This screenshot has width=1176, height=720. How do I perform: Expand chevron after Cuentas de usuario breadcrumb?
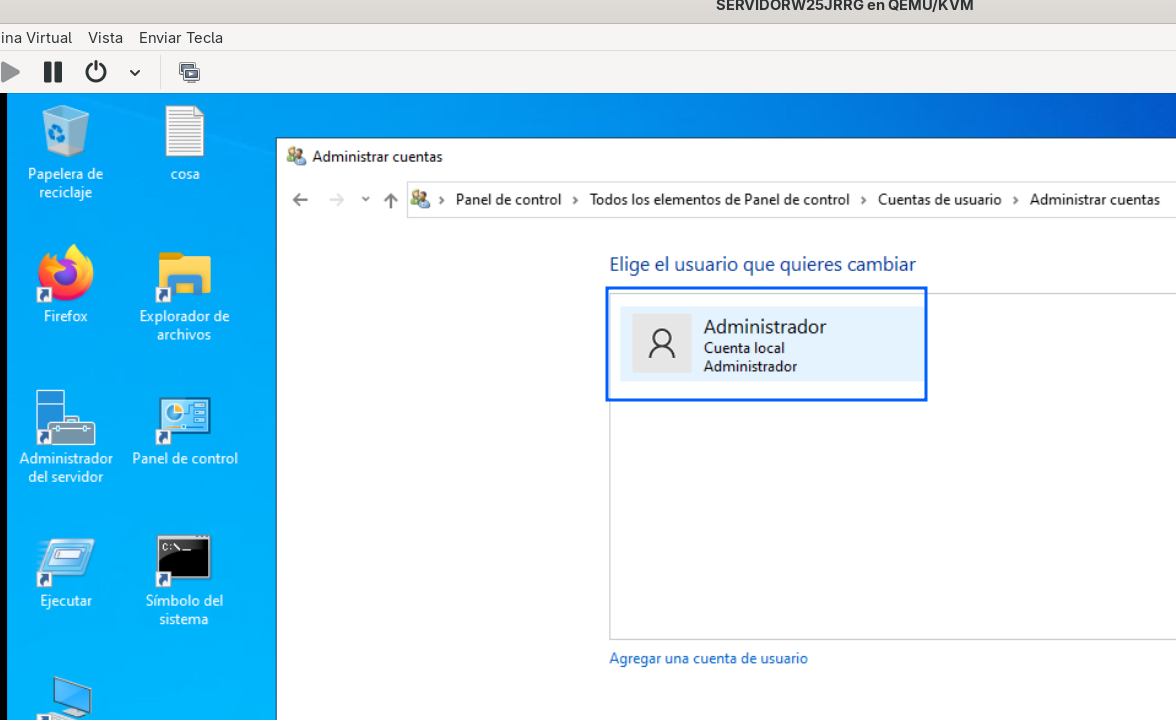[x=1016, y=200]
